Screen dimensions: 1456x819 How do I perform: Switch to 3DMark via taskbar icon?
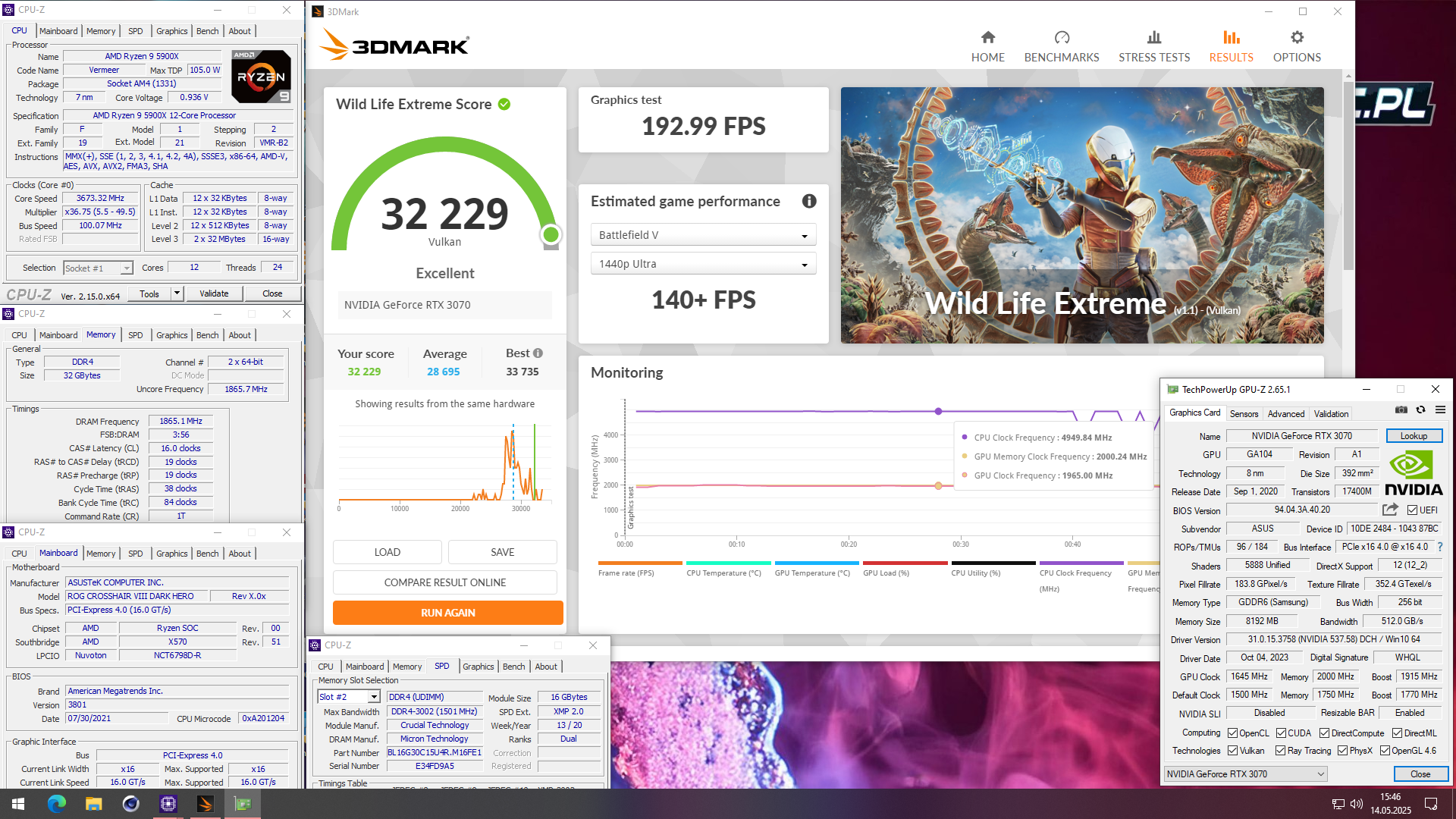(x=205, y=804)
